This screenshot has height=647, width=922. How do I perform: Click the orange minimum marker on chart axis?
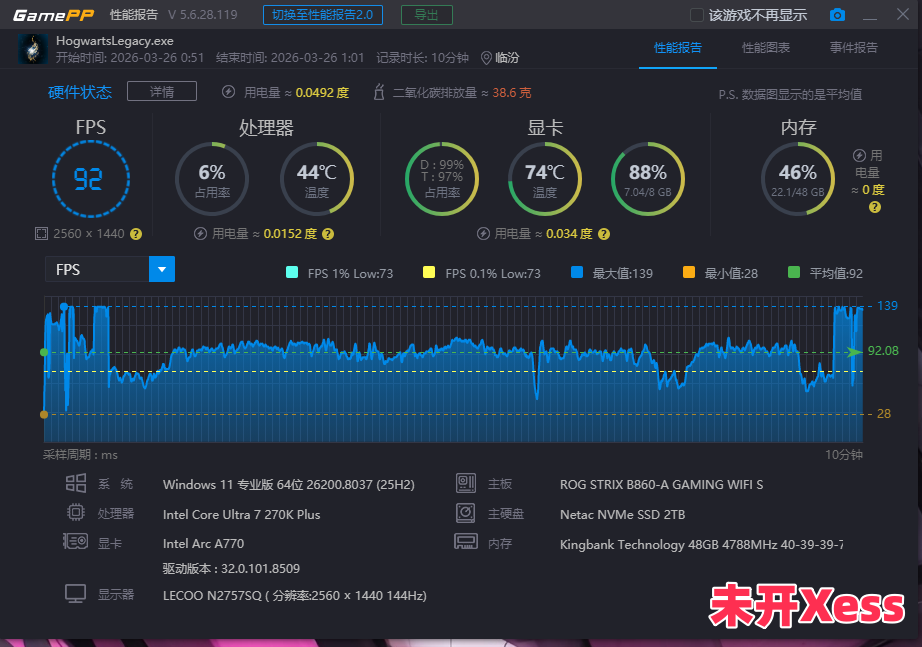(x=44, y=415)
